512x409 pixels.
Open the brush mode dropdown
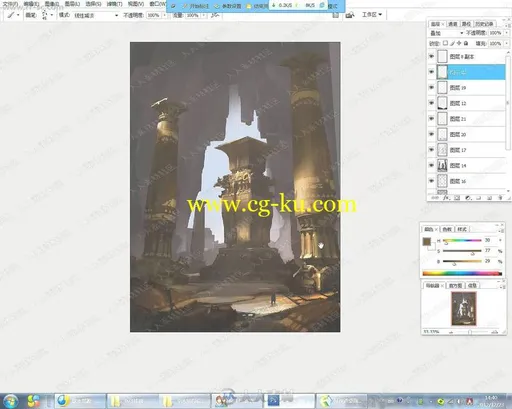(x=95, y=15)
